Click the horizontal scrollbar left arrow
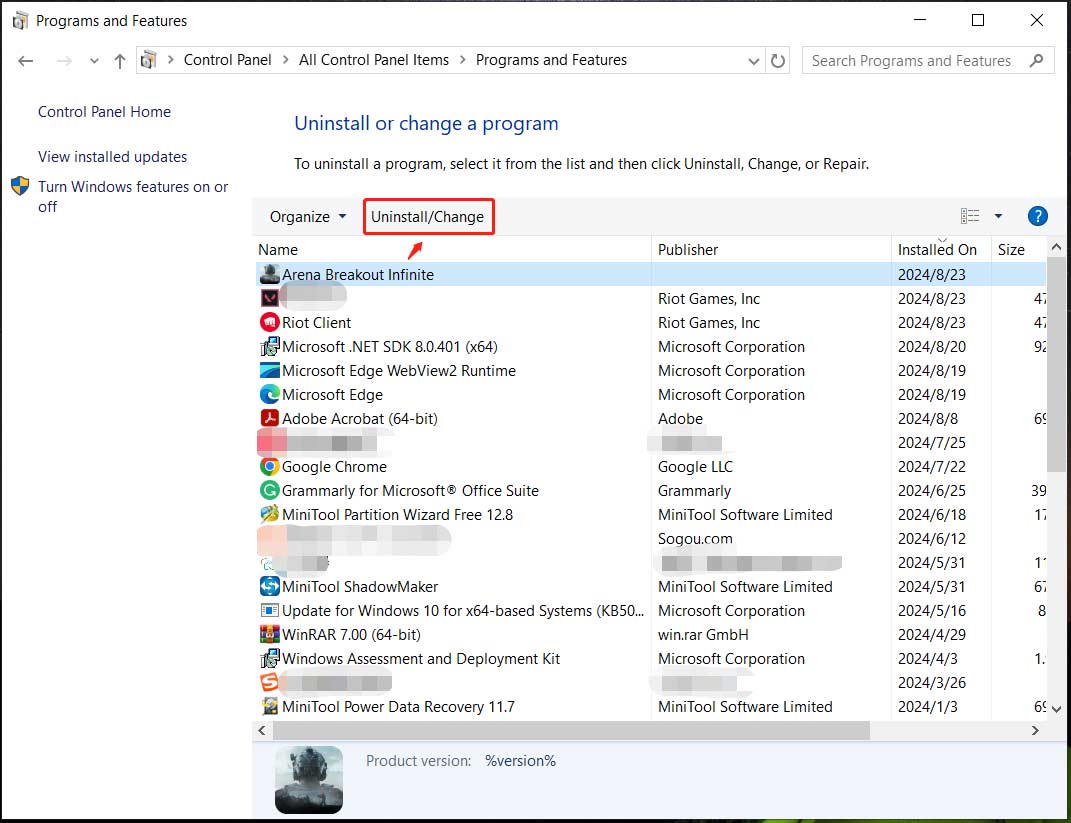This screenshot has height=823, width=1071. pos(262,730)
